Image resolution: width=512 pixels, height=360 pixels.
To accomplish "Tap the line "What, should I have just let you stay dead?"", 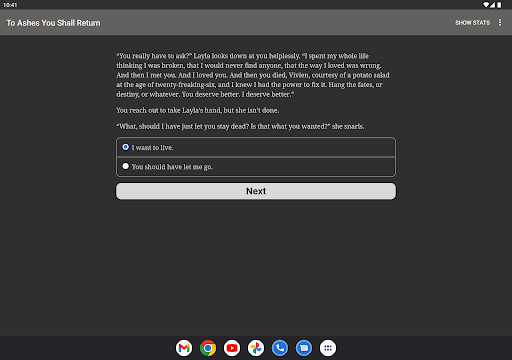I will (x=240, y=126).
